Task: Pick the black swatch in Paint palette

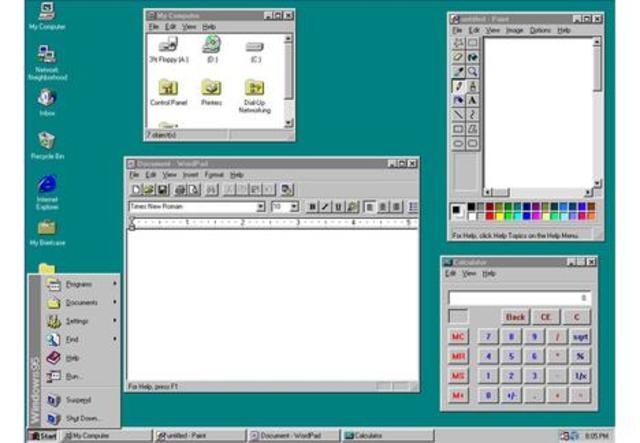Action: tap(471, 207)
